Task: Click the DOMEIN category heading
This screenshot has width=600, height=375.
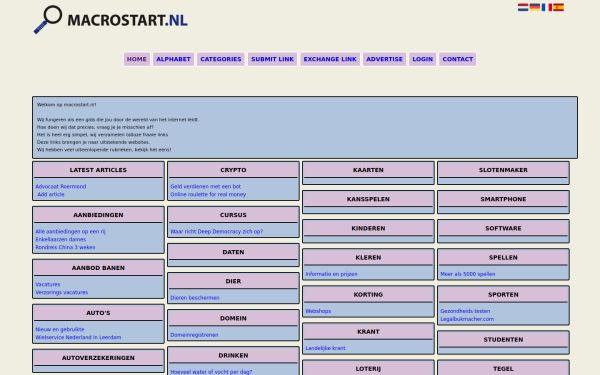Action: click(233, 318)
